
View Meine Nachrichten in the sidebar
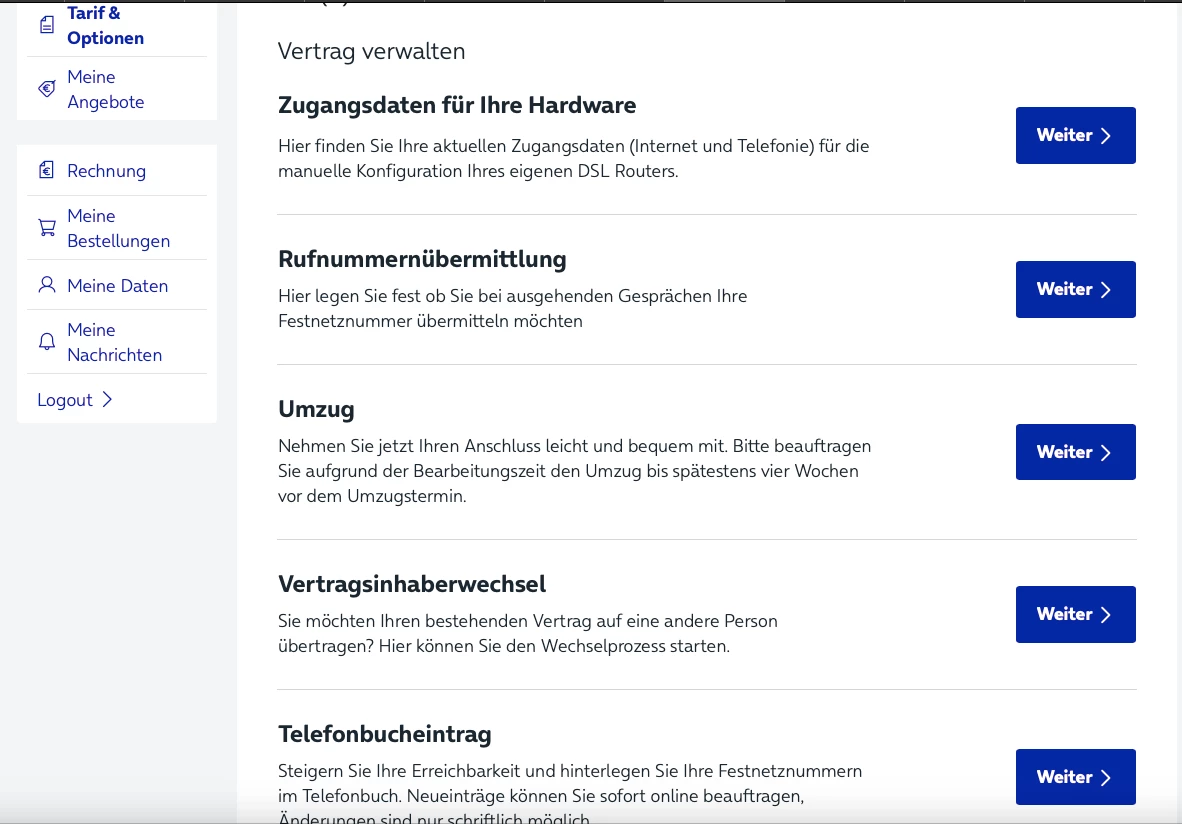[114, 342]
